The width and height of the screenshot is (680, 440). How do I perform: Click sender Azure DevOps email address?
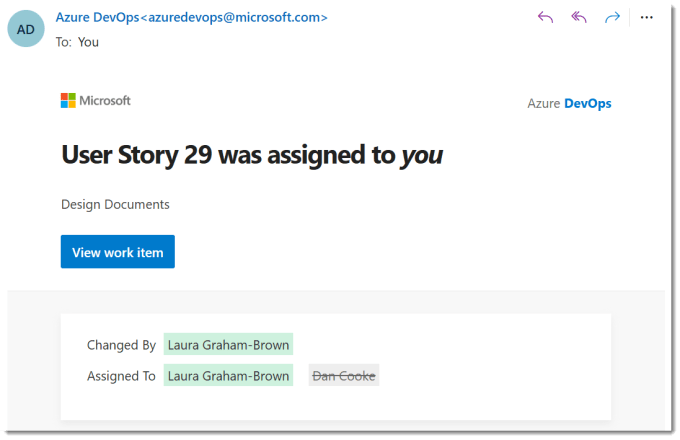click(191, 17)
